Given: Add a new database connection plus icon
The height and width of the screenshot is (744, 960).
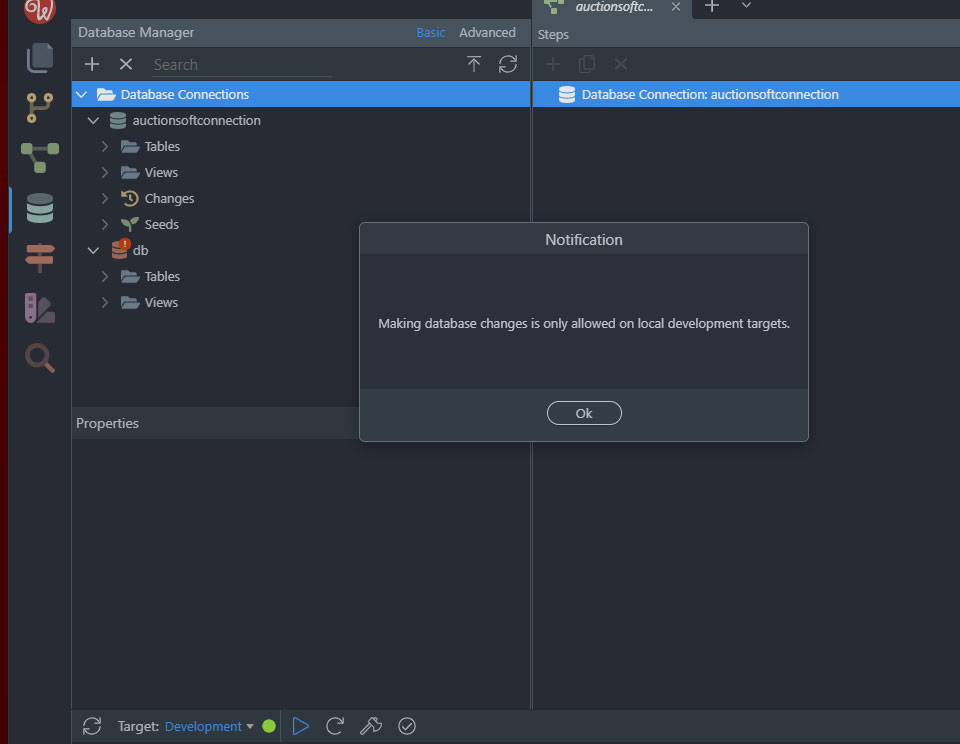Looking at the screenshot, I should tap(92, 64).
